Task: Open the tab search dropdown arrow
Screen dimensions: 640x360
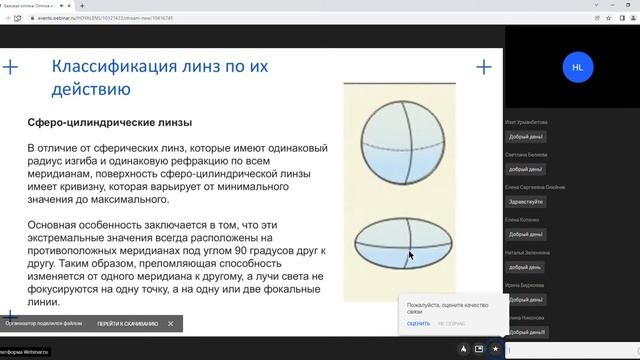Action: click(596, 5)
